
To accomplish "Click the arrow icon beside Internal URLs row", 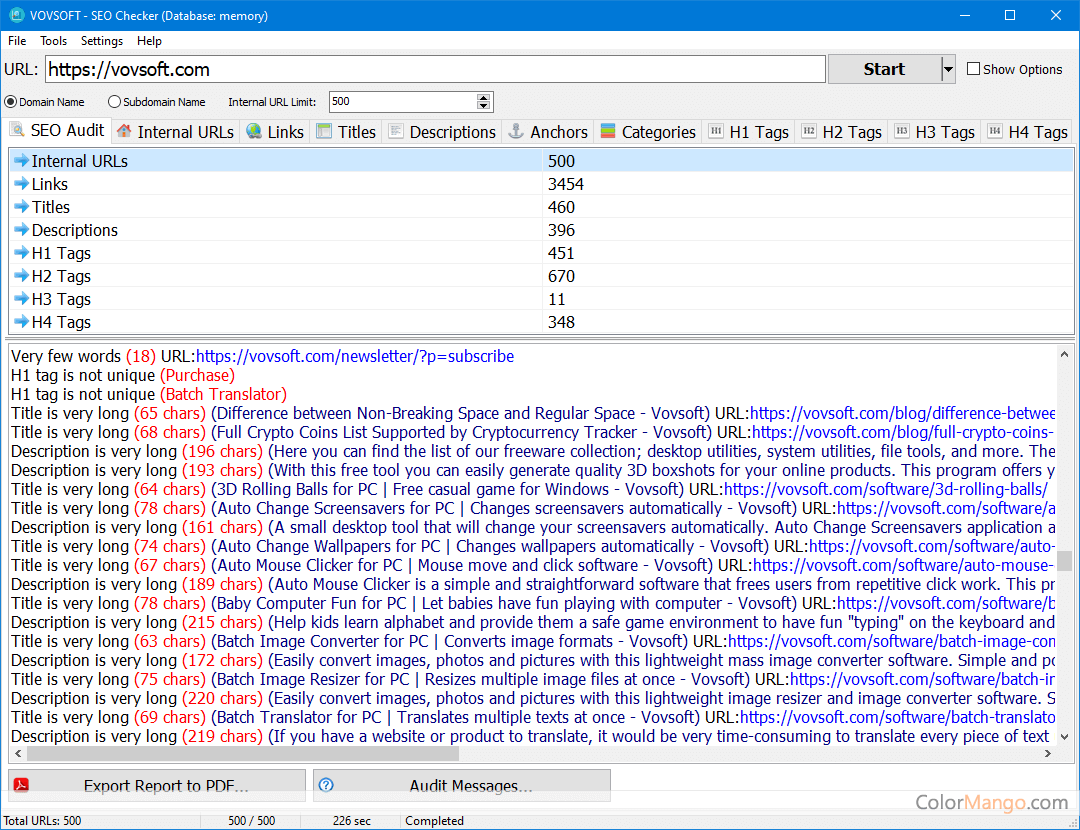I will (x=21, y=160).
